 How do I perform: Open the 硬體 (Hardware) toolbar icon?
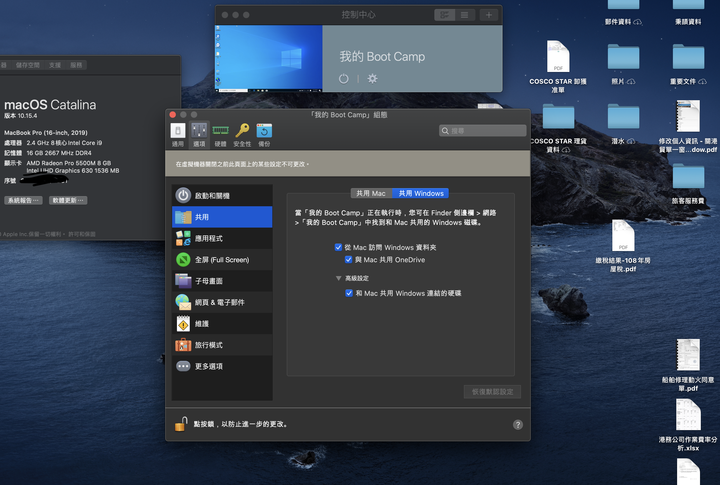pyautogui.click(x=220, y=135)
